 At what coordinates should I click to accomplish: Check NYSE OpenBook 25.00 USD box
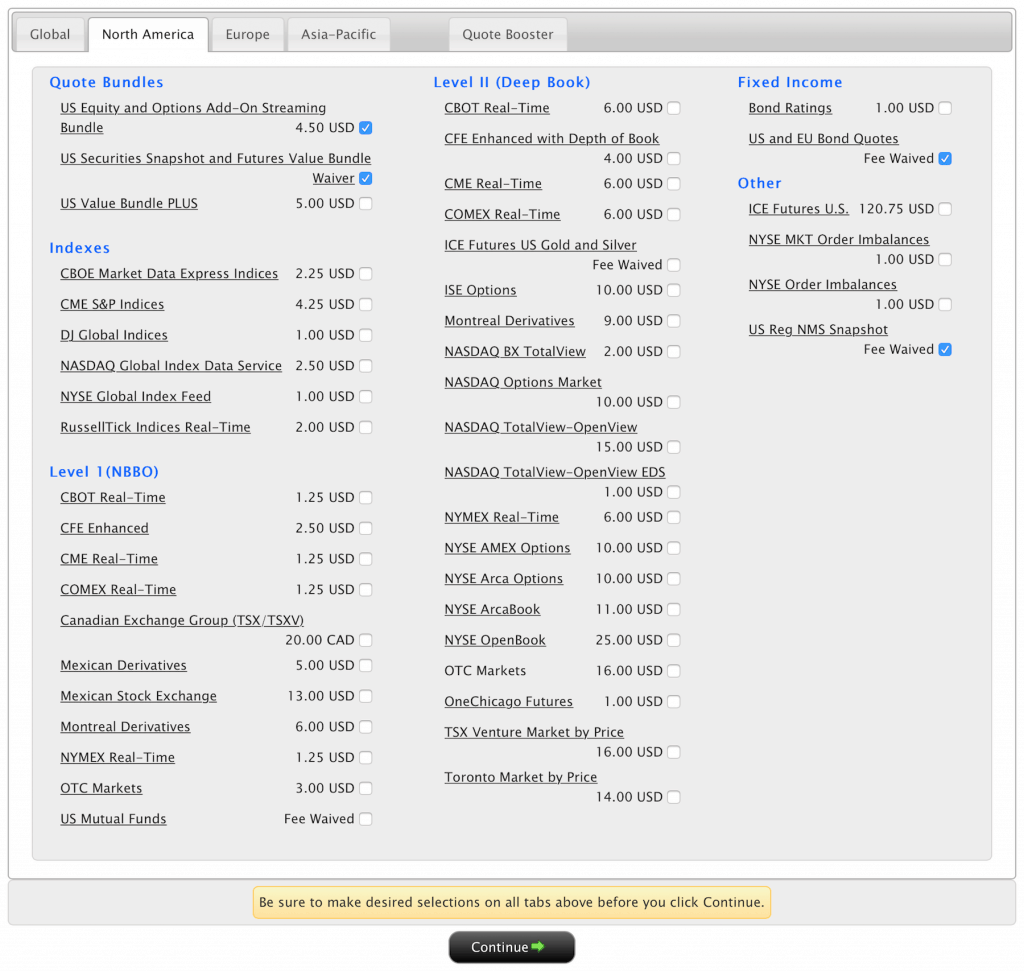pyautogui.click(x=674, y=640)
